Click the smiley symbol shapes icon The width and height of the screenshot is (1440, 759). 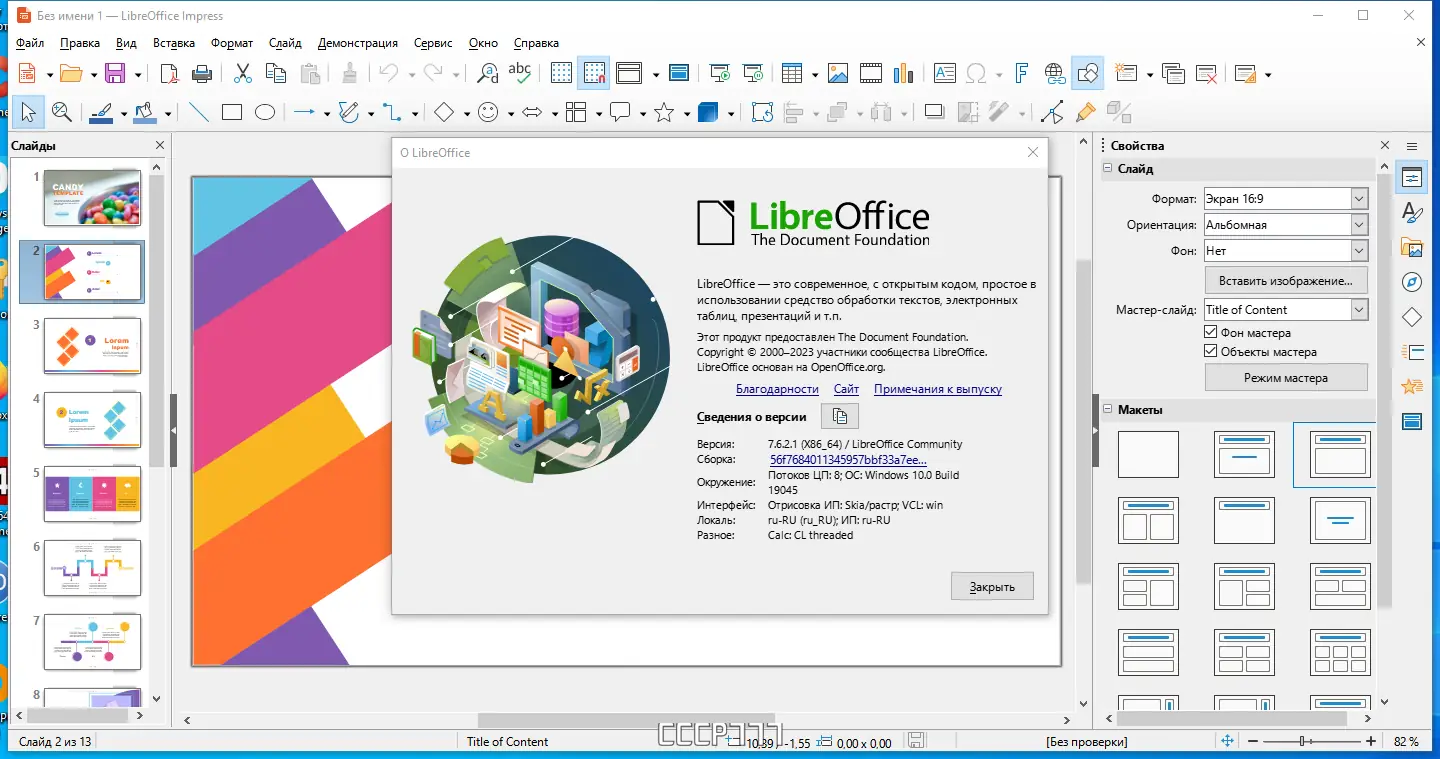pyautogui.click(x=488, y=112)
